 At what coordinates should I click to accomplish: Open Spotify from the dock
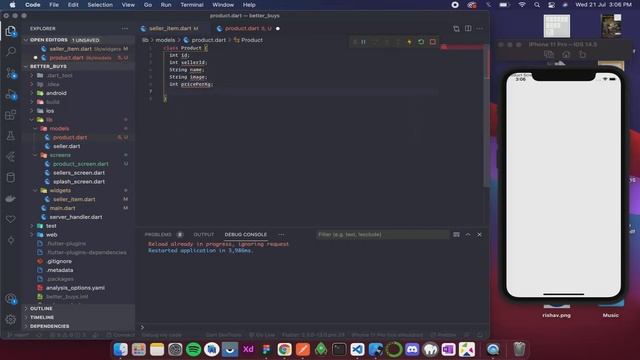[x=193, y=349]
